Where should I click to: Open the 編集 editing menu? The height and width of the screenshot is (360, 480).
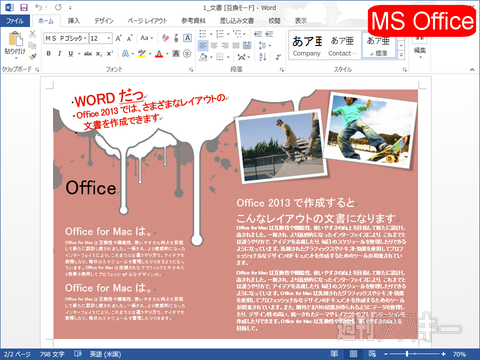[x=420, y=47]
